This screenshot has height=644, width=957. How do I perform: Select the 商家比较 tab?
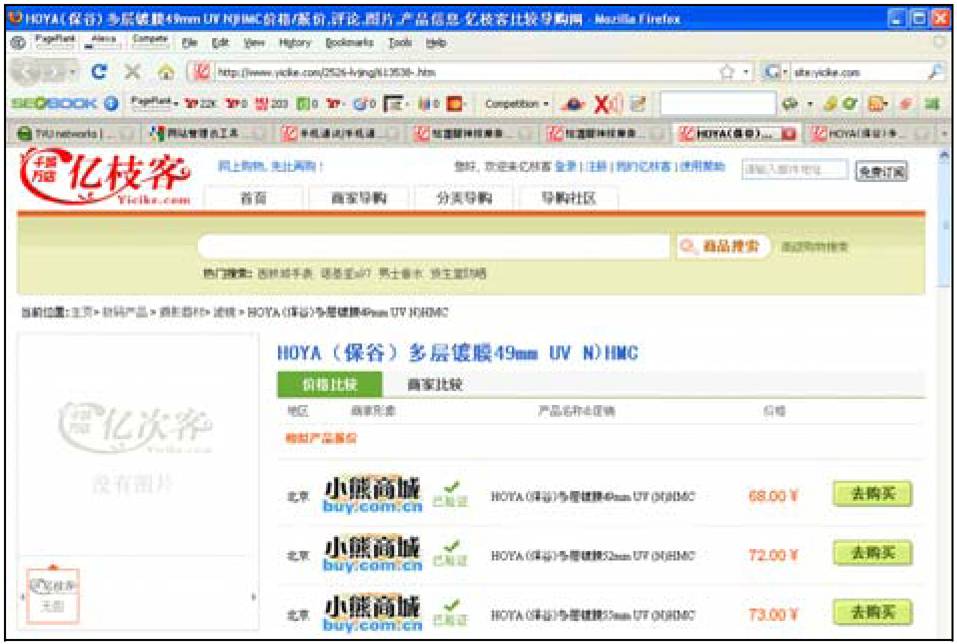435,385
